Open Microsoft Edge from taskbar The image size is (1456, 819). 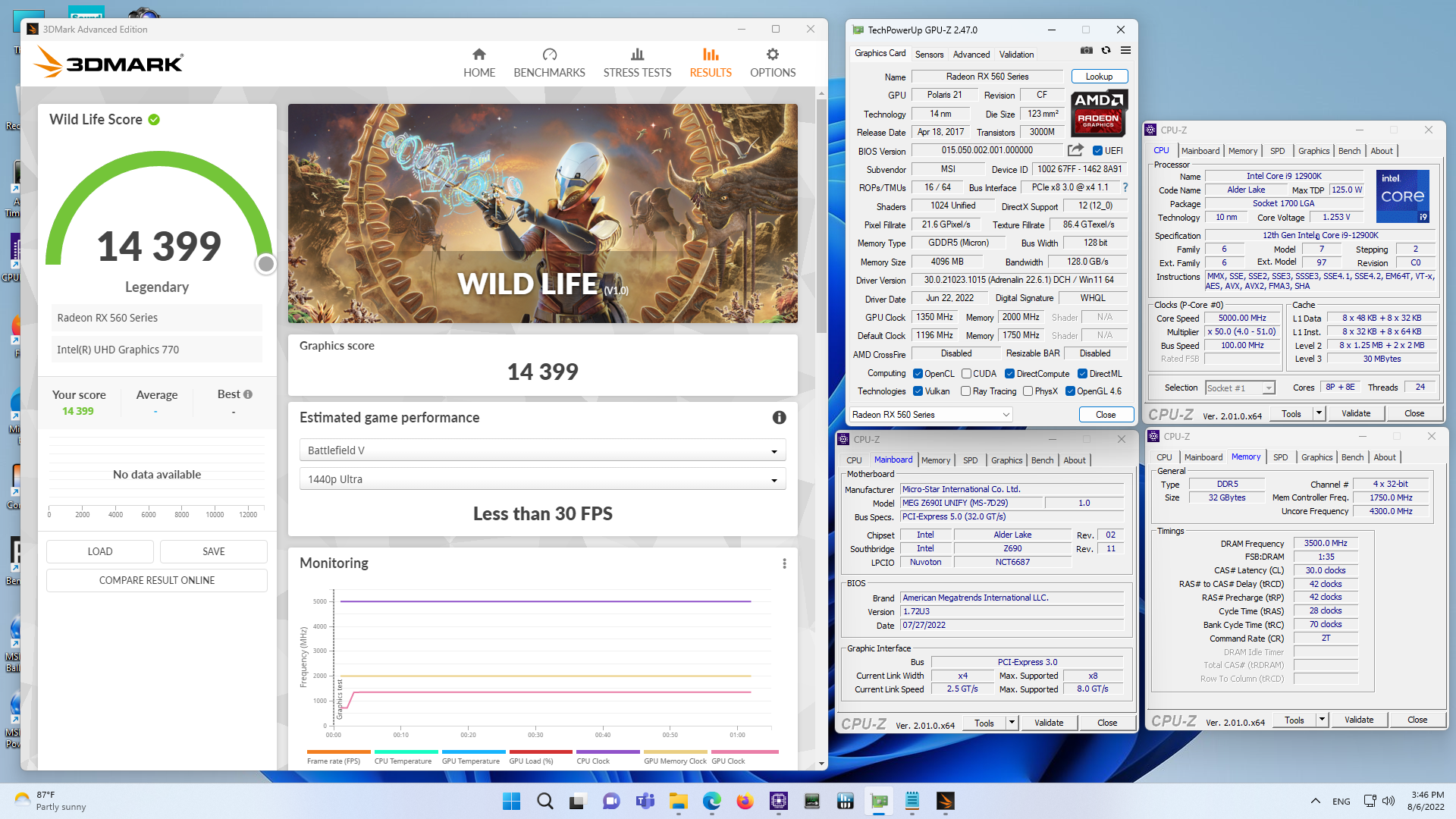click(x=711, y=801)
